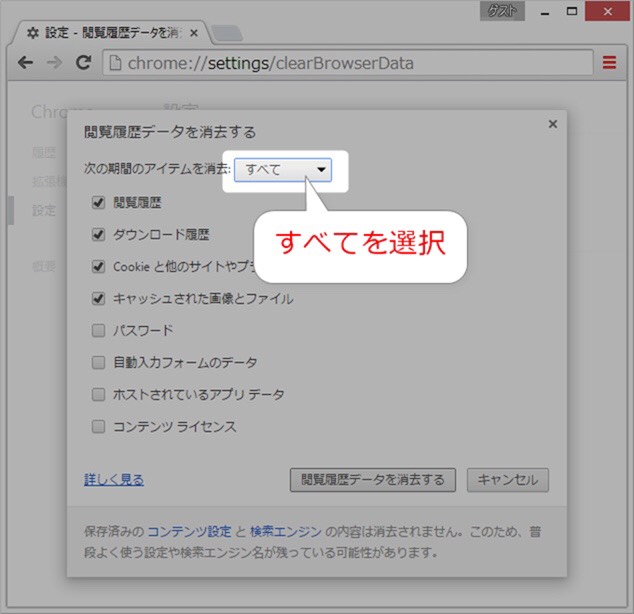Click 概要 in the settings sidebar
The image size is (634, 614).
point(44,267)
